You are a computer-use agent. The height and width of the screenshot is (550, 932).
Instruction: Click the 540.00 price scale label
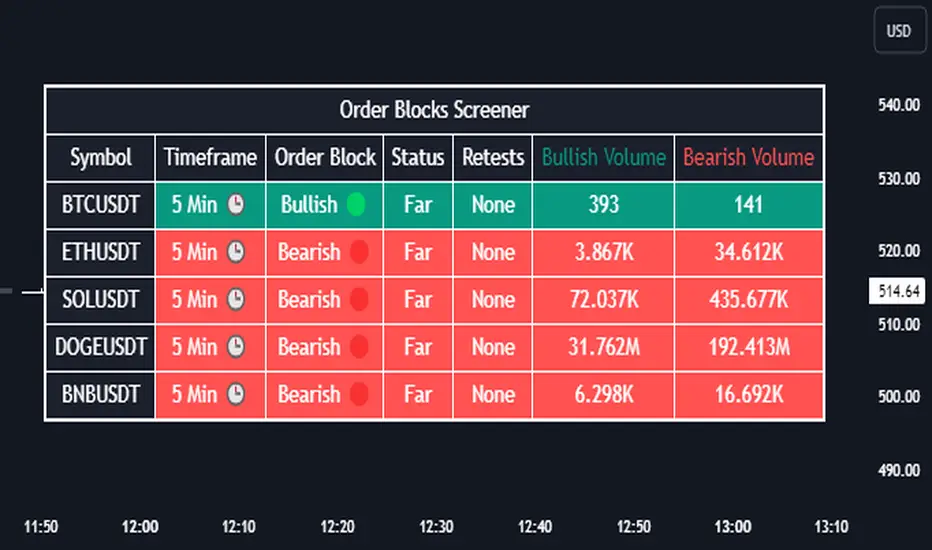point(897,105)
